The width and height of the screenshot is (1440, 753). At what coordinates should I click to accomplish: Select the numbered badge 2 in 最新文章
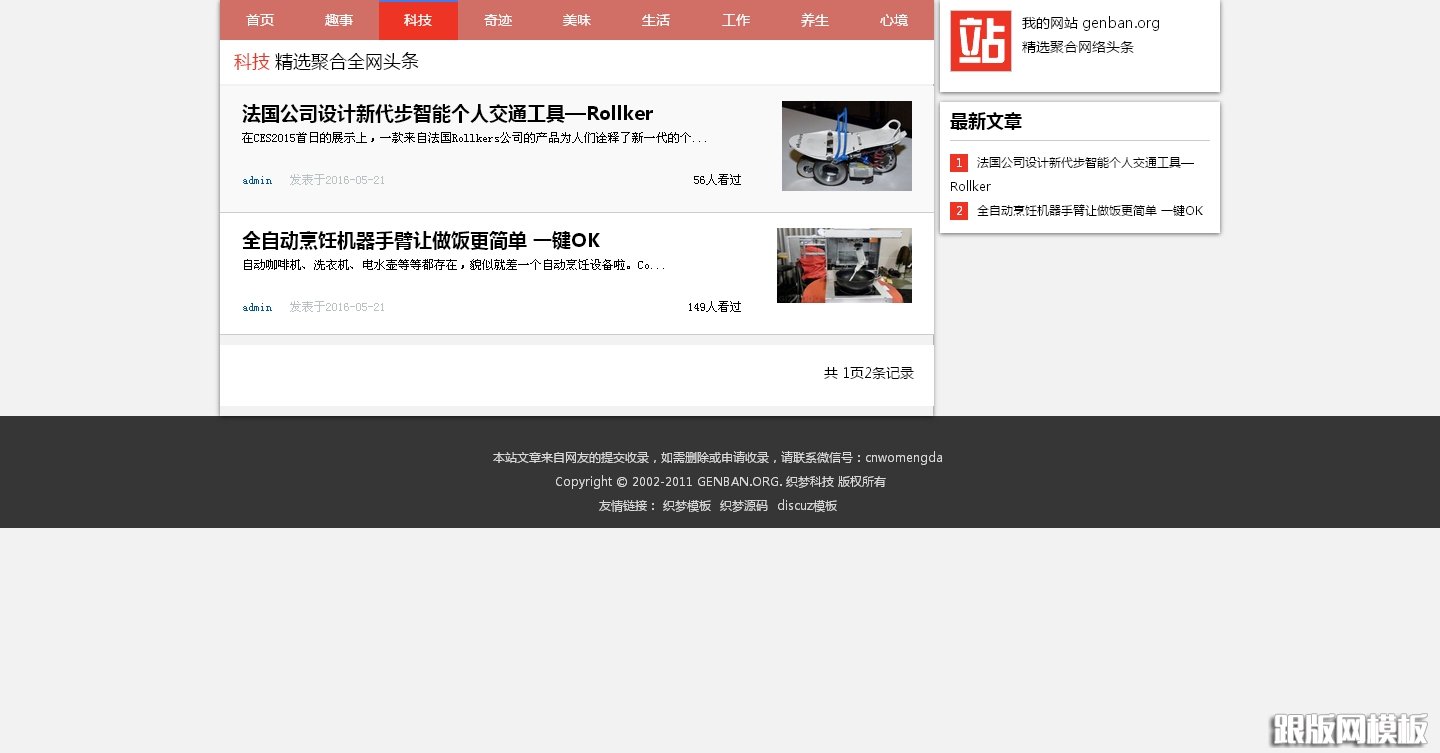tap(959, 211)
